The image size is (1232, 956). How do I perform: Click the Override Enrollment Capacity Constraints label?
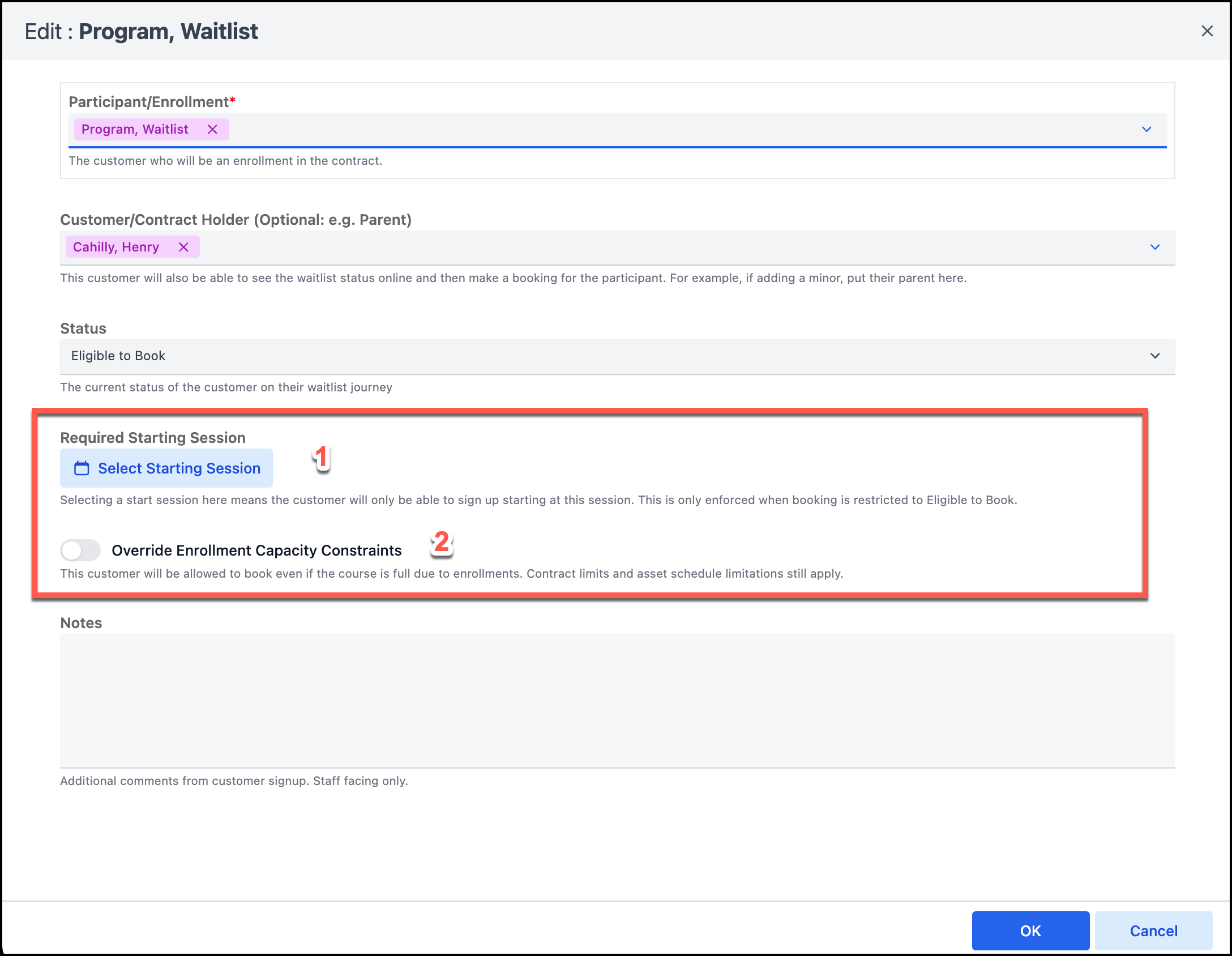[x=256, y=550]
